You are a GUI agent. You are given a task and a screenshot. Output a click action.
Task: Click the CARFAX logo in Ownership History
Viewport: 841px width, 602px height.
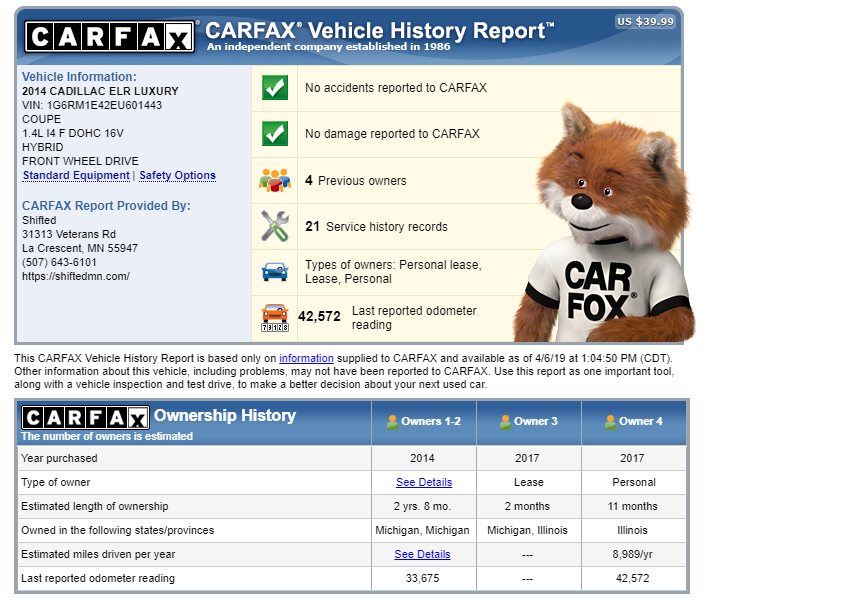pyautogui.click(x=85, y=417)
